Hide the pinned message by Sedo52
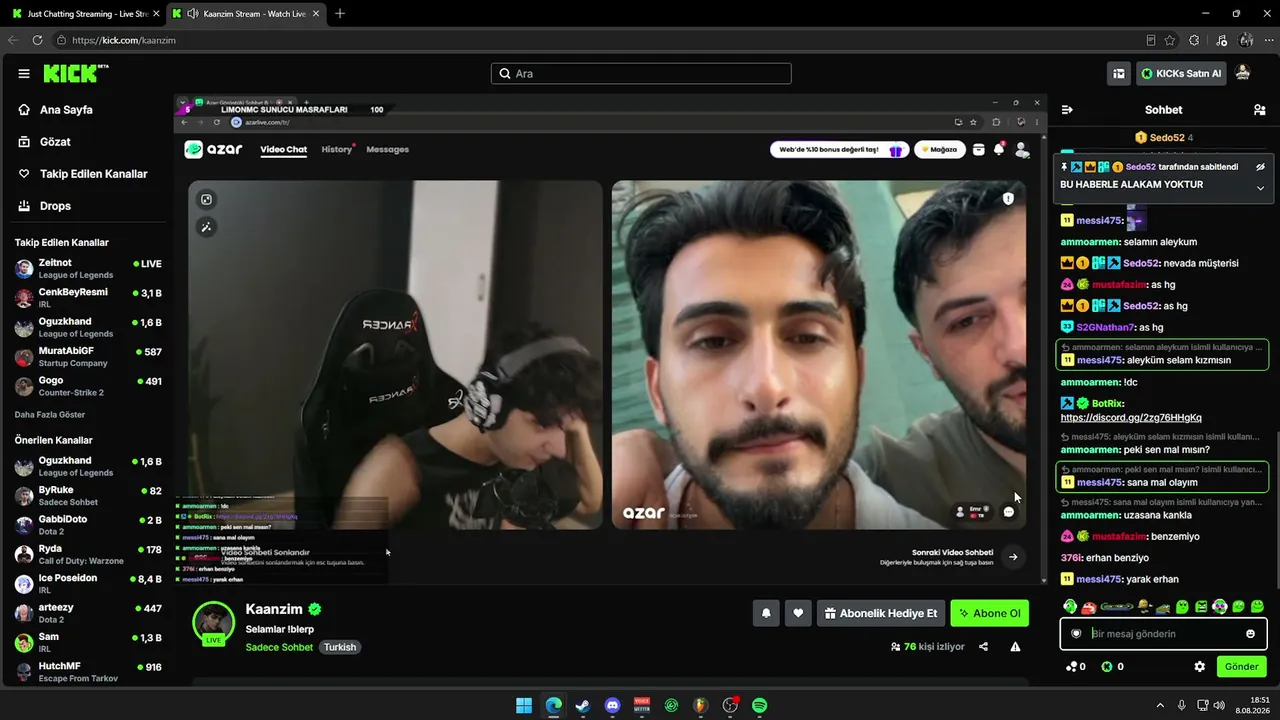Image resolution: width=1280 pixels, height=720 pixels. [1260, 167]
